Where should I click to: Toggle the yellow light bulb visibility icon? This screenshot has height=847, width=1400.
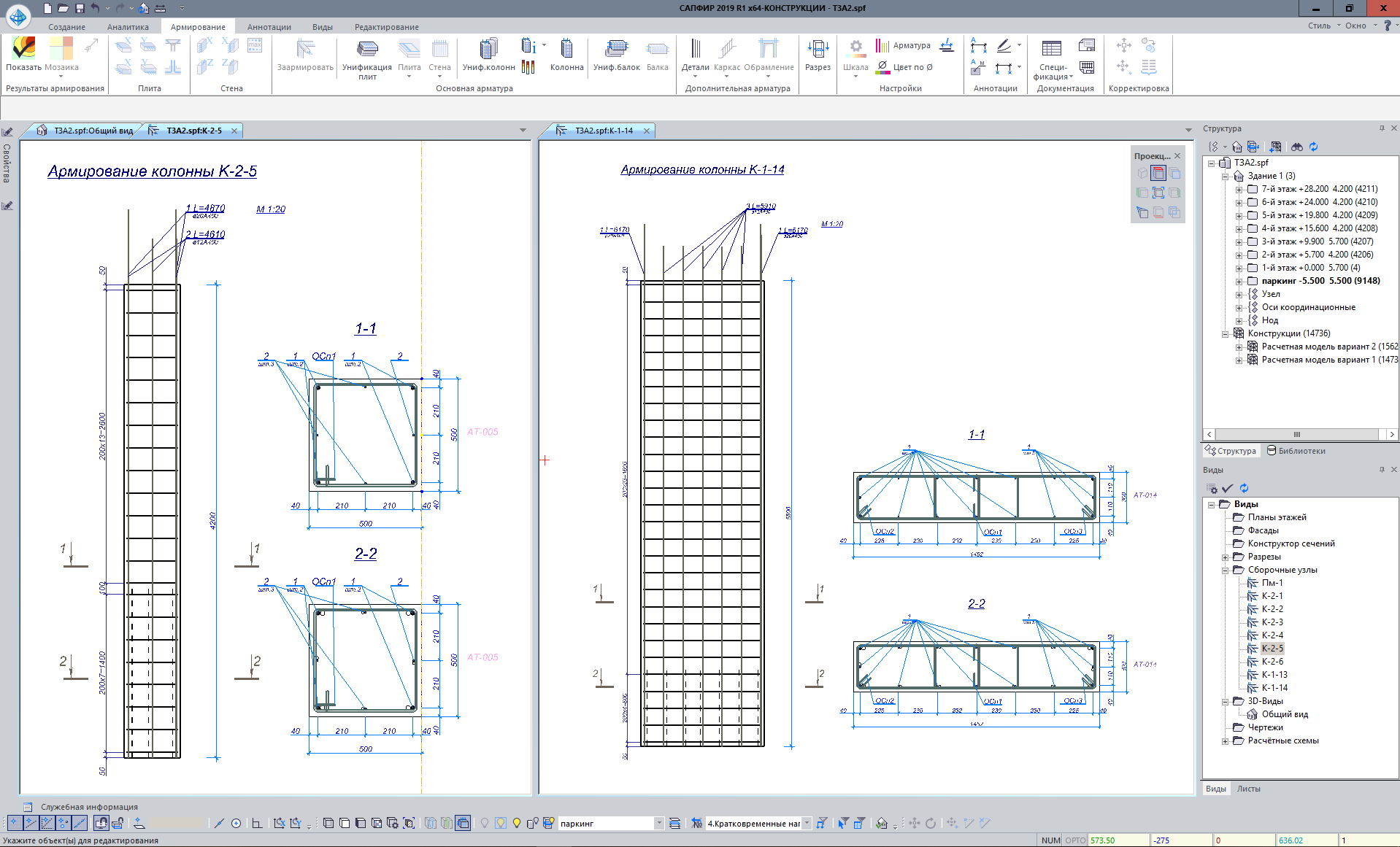click(517, 823)
